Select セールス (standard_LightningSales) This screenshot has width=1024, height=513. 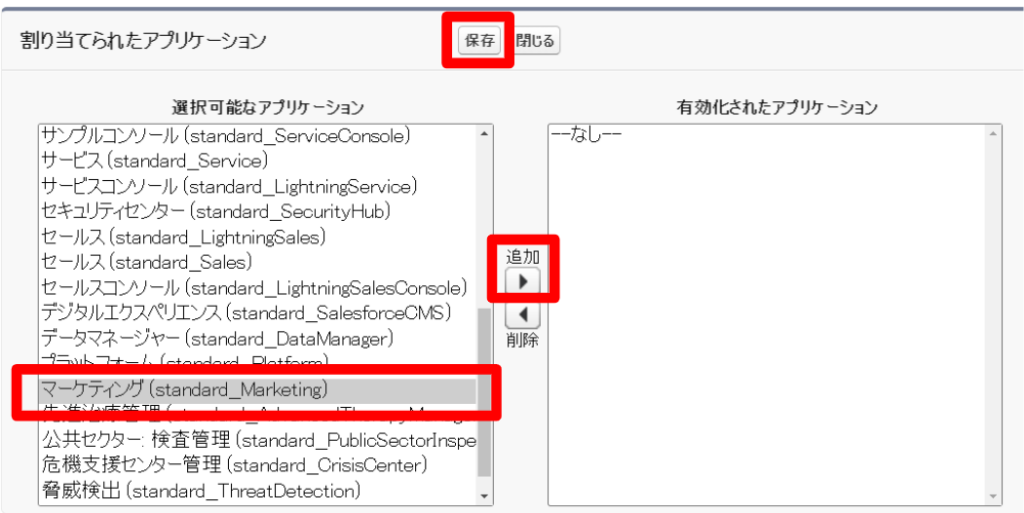coord(257,237)
